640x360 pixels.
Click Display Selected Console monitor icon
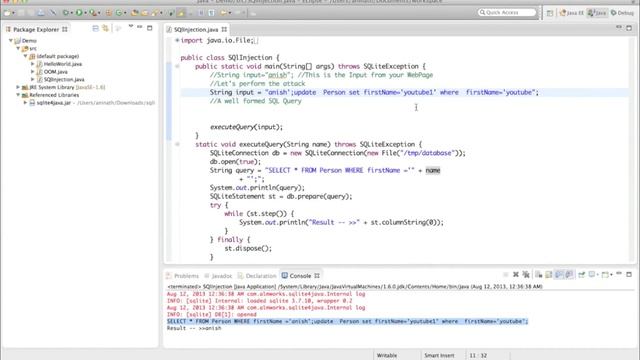(592, 275)
